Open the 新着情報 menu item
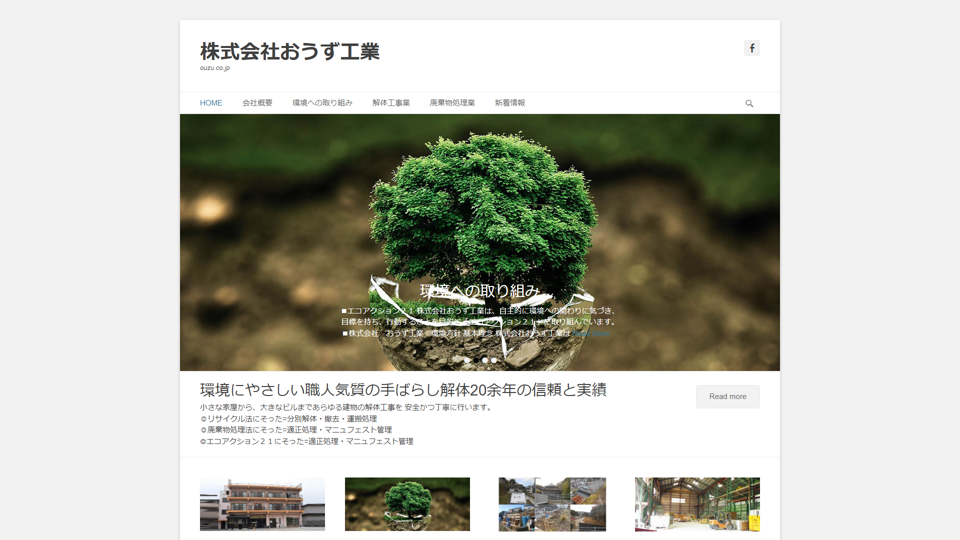The height and width of the screenshot is (540, 960). click(x=510, y=103)
